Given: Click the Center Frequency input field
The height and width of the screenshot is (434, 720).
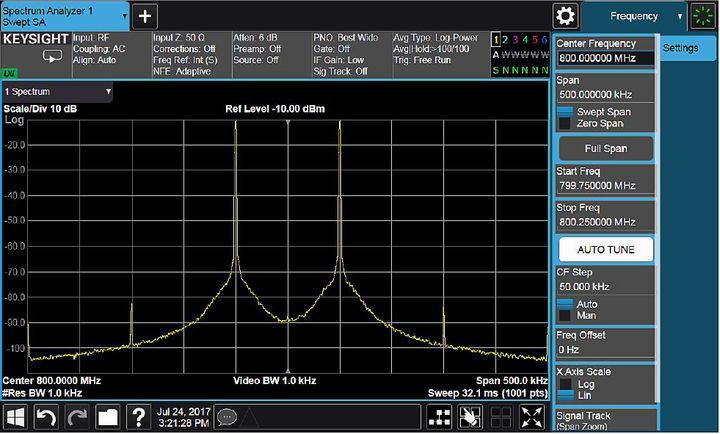Looking at the screenshot, I should coord(604,58).
